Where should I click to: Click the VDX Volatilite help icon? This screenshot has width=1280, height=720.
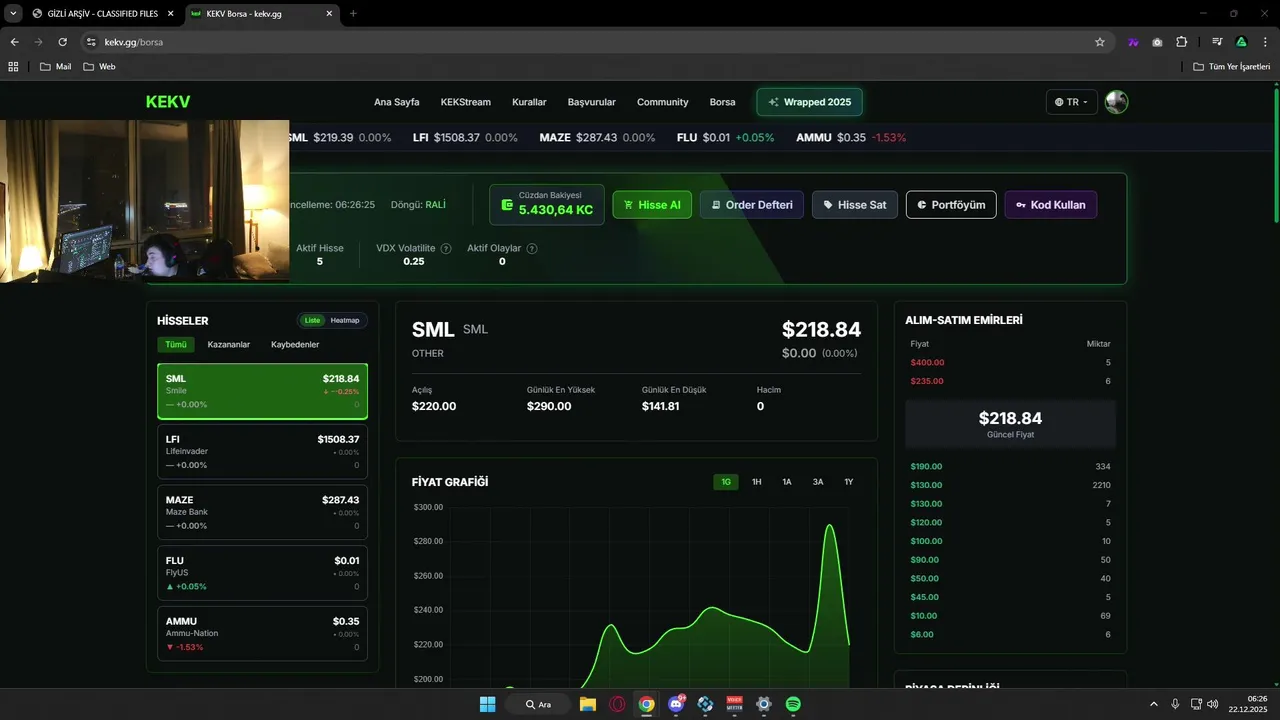446,248
